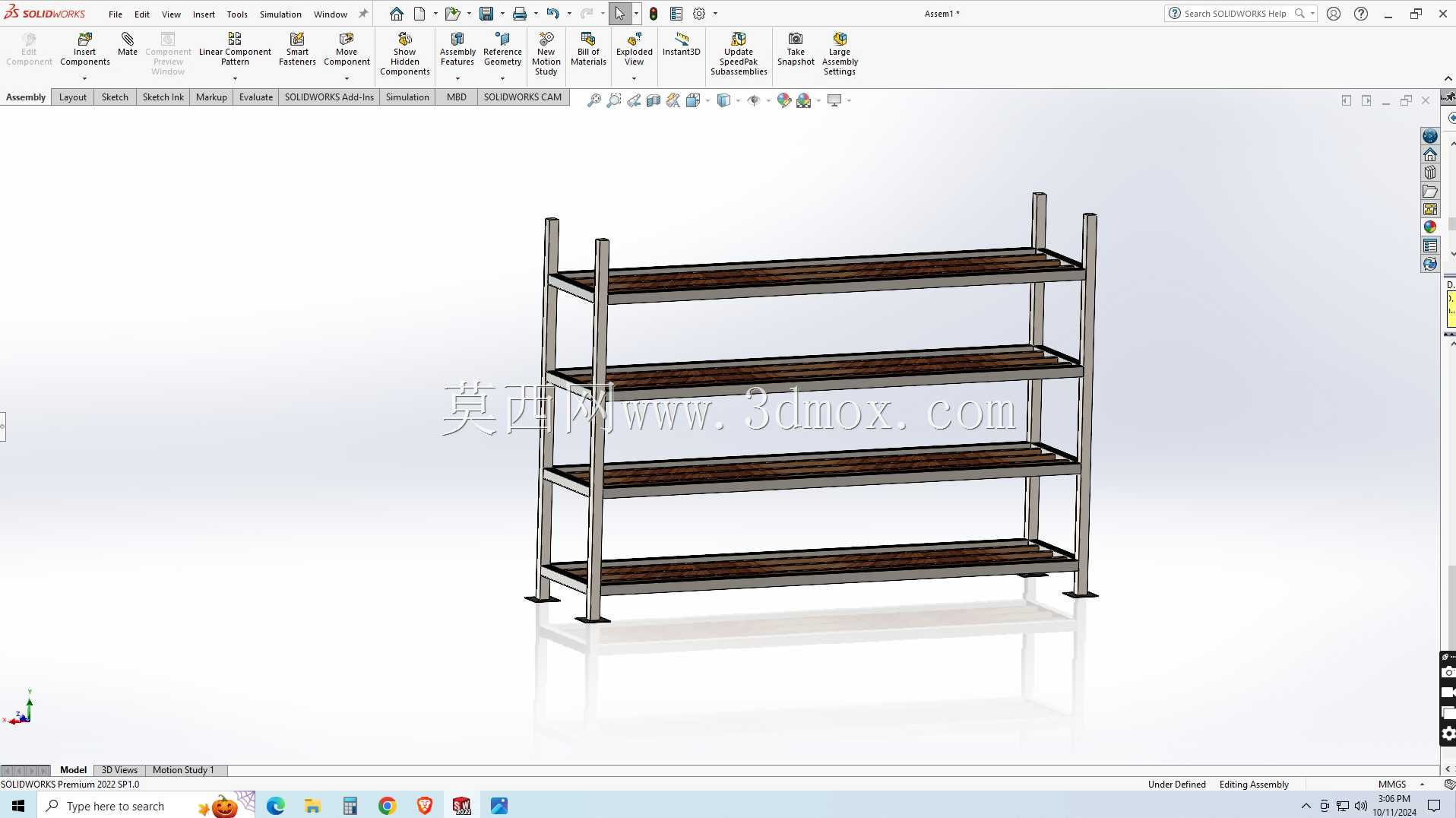Expand Assembly Features dropdown arrow
Image resolution: width=1456 pixels, height=818 pixels.
[457, 78]
